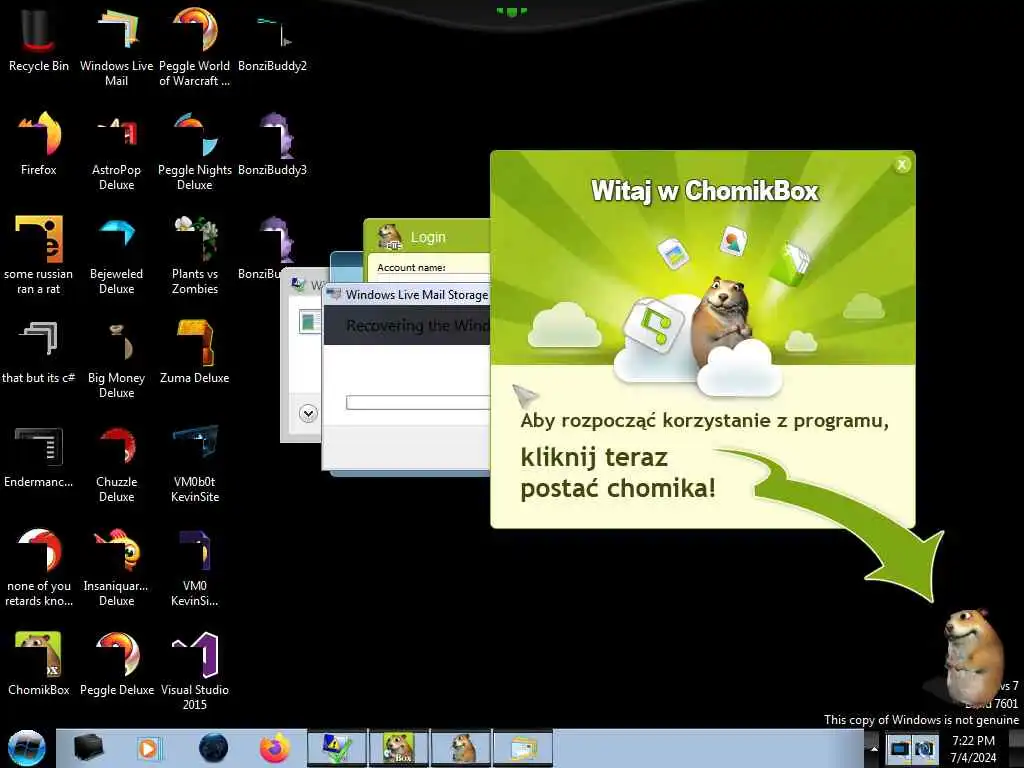Select the Windows Live Mail desktop icon
1024x768 pixels.
click(x=116, y=46)
